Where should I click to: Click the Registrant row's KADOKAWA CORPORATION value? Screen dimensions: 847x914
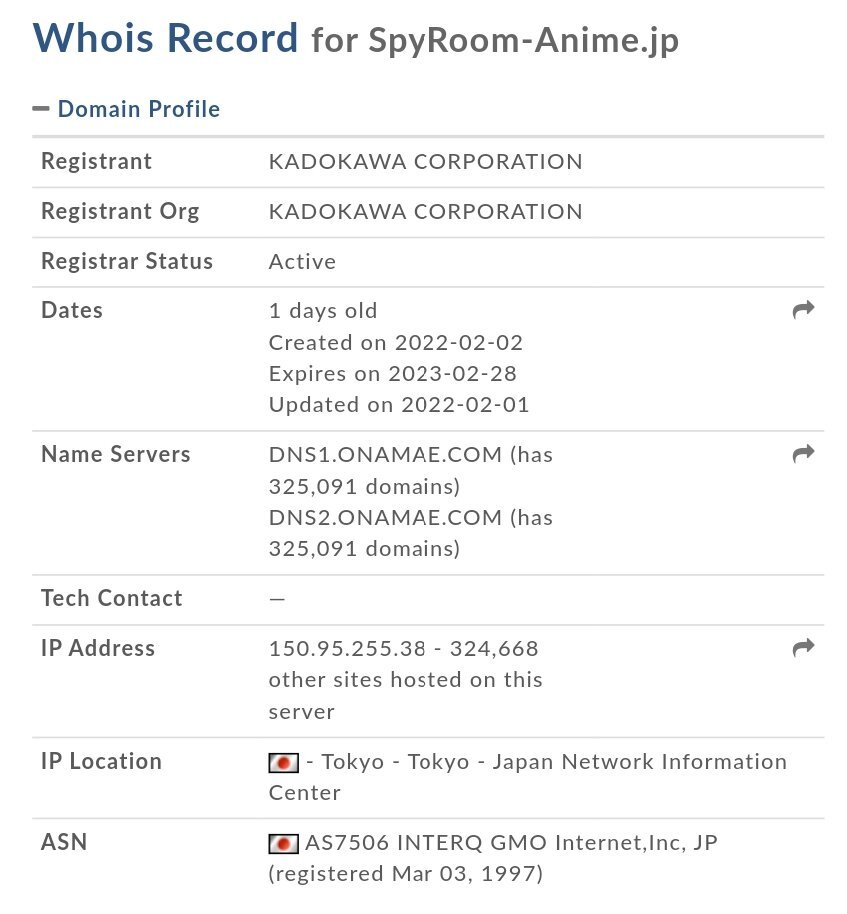pos(425,162)
